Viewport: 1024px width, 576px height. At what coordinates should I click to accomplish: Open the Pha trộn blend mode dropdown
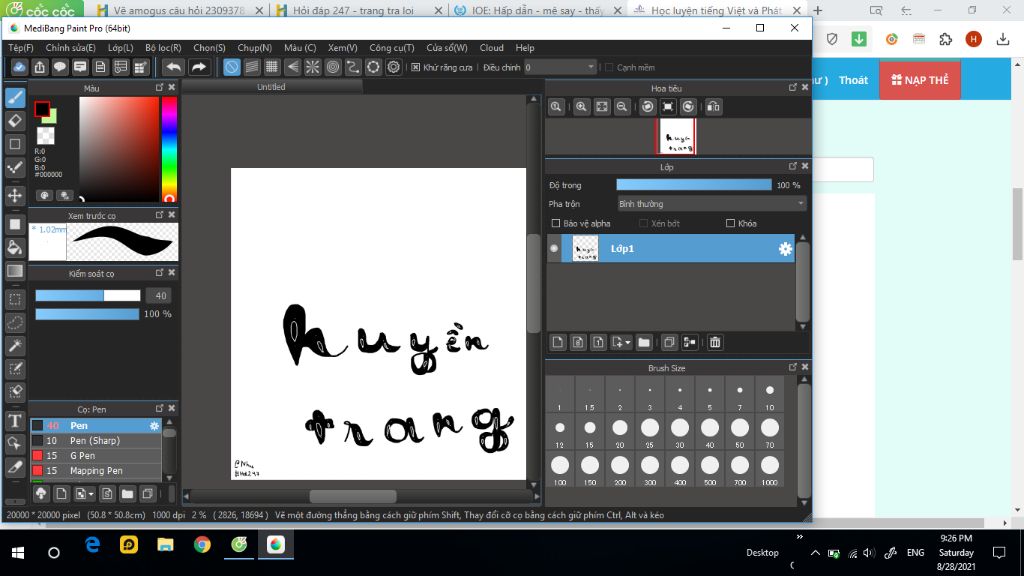711,204
